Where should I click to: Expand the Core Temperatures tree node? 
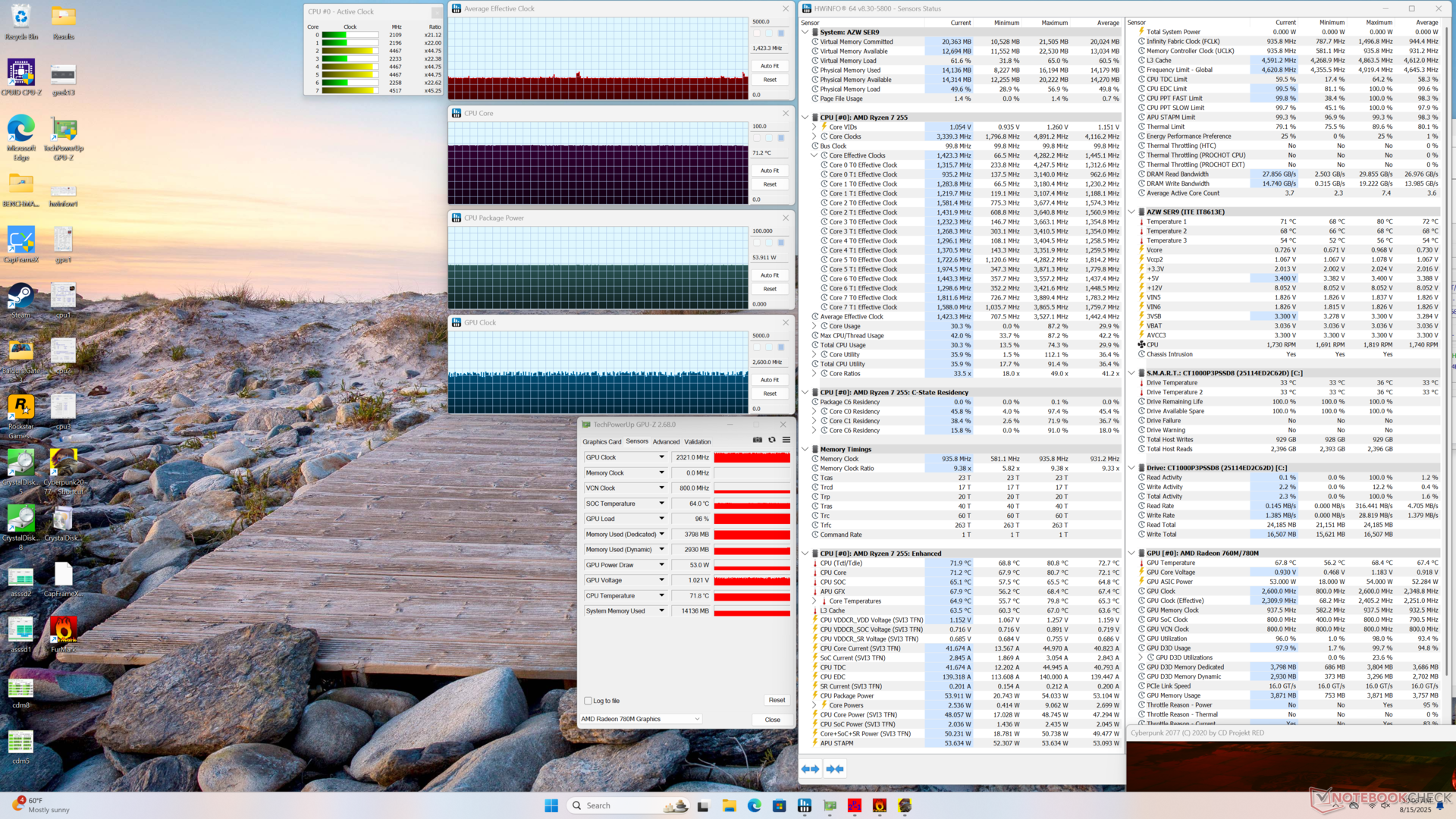coord(814,601)
